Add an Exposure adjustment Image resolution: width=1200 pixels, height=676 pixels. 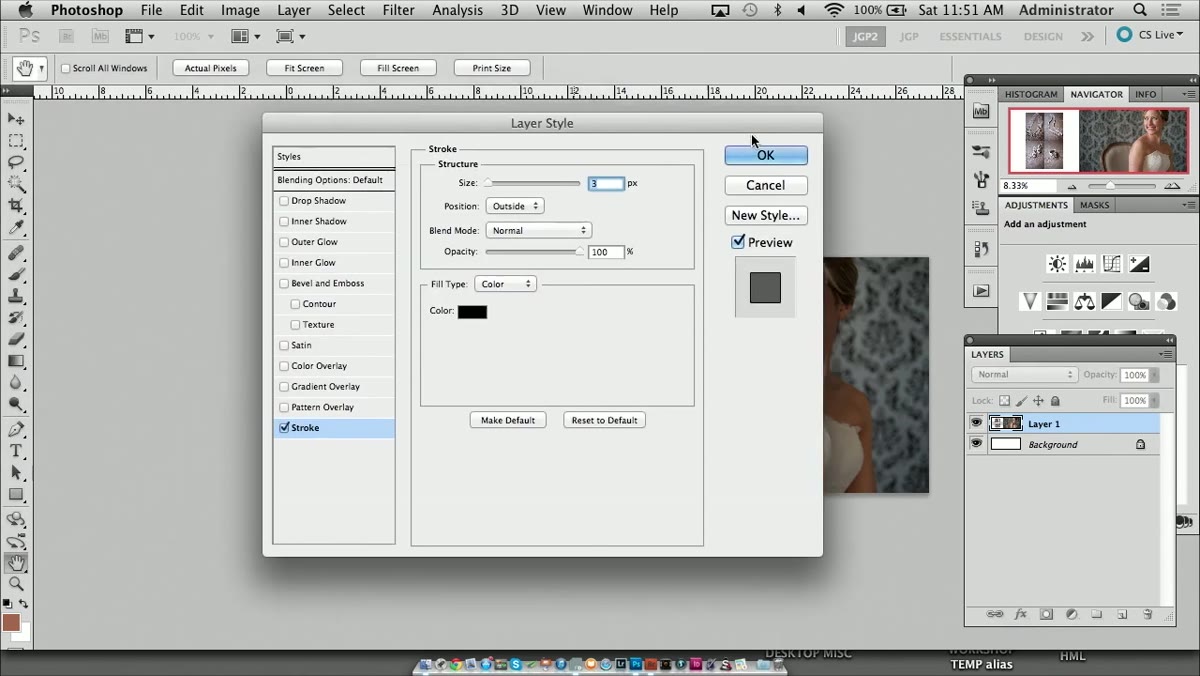(1138, 264)
